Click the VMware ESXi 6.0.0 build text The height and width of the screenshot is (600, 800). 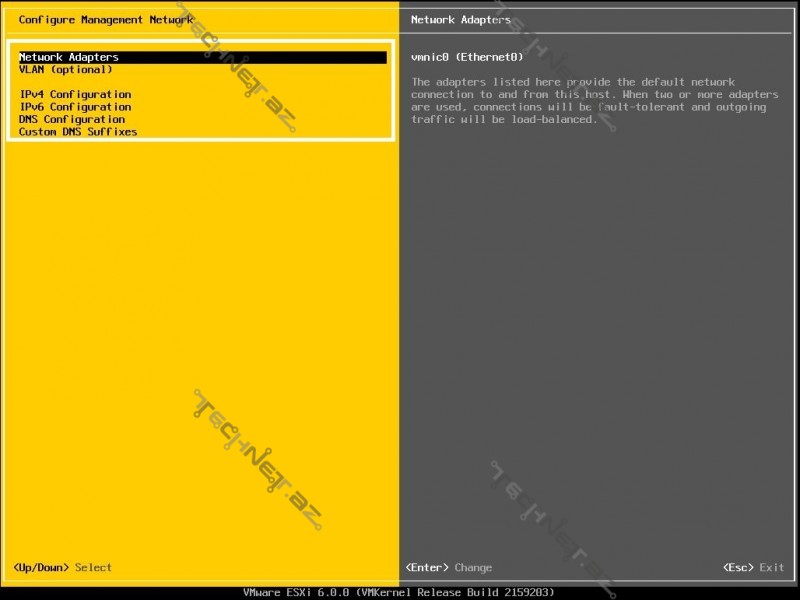click(x=398, y=592)
